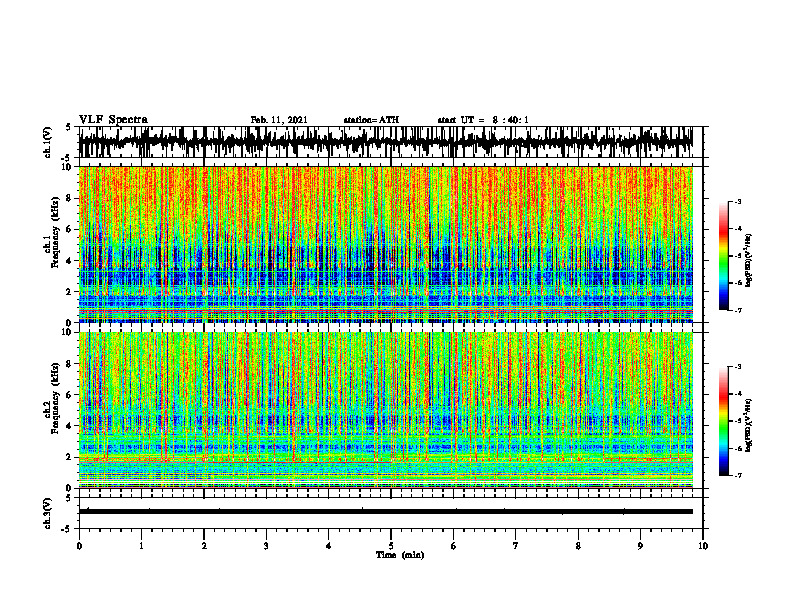Click the "ch.1(V)" waveform axis label
The width and height of the screenshot is (792, 612).
pos(48,142)
